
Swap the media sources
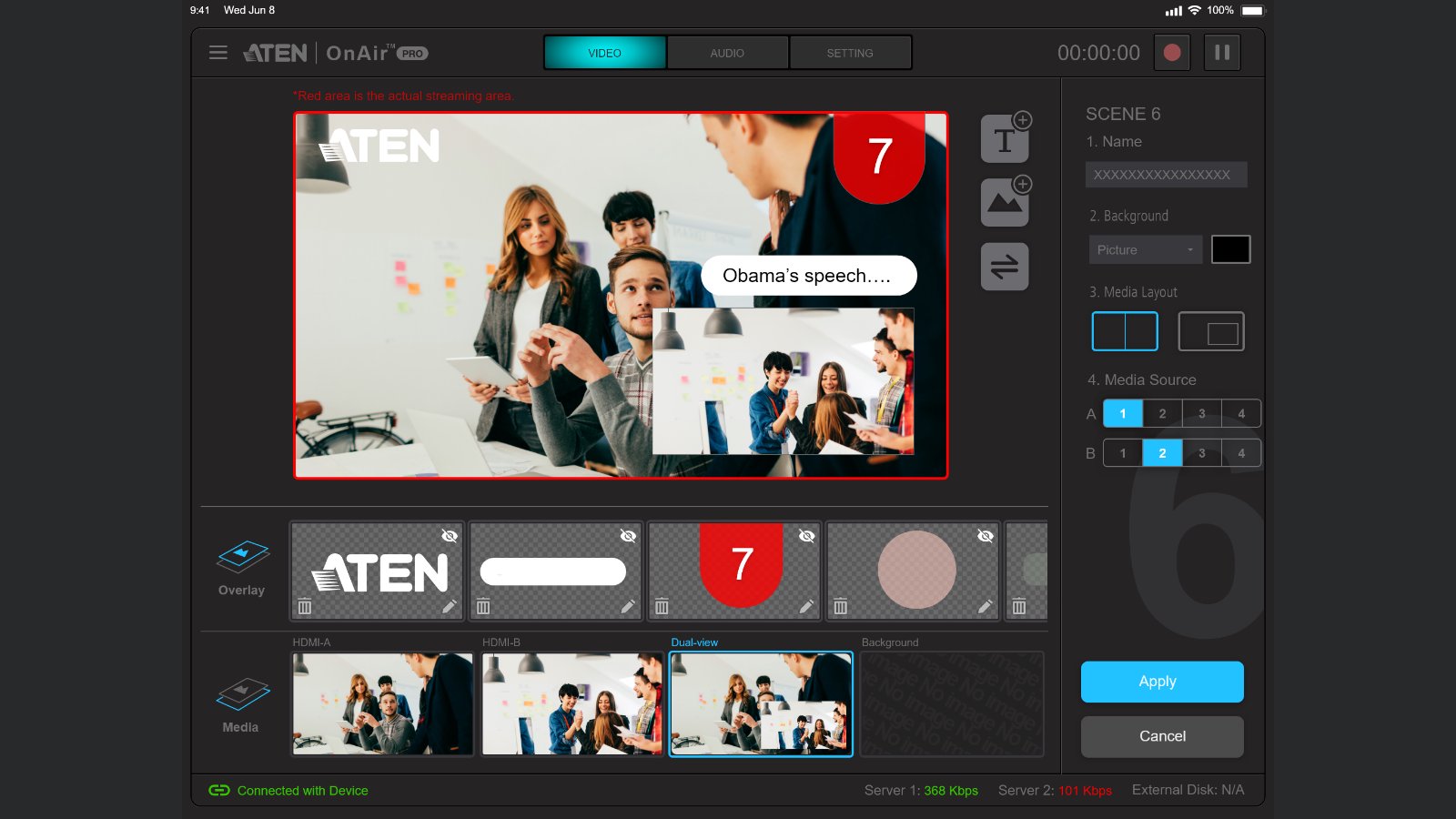tap(1005, 267)
